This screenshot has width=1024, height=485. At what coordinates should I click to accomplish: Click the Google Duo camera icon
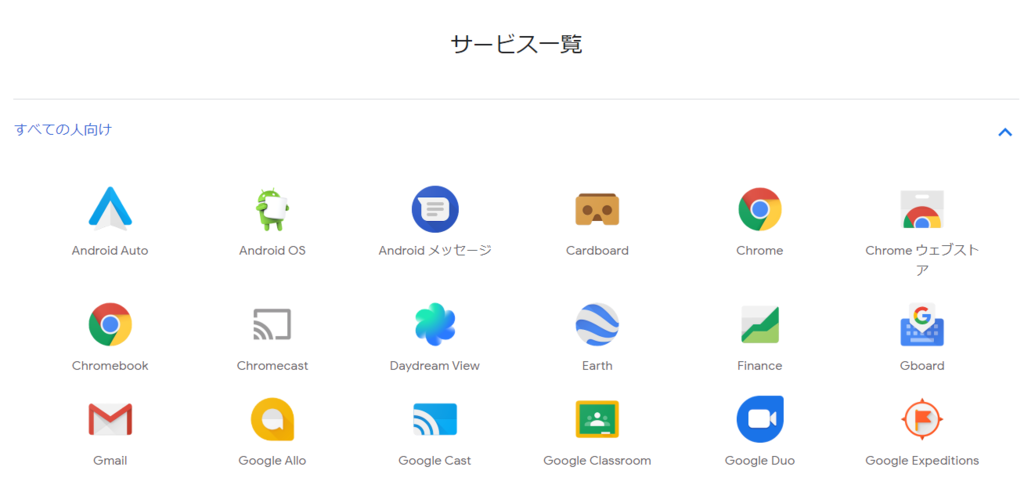tap(760, 419)
